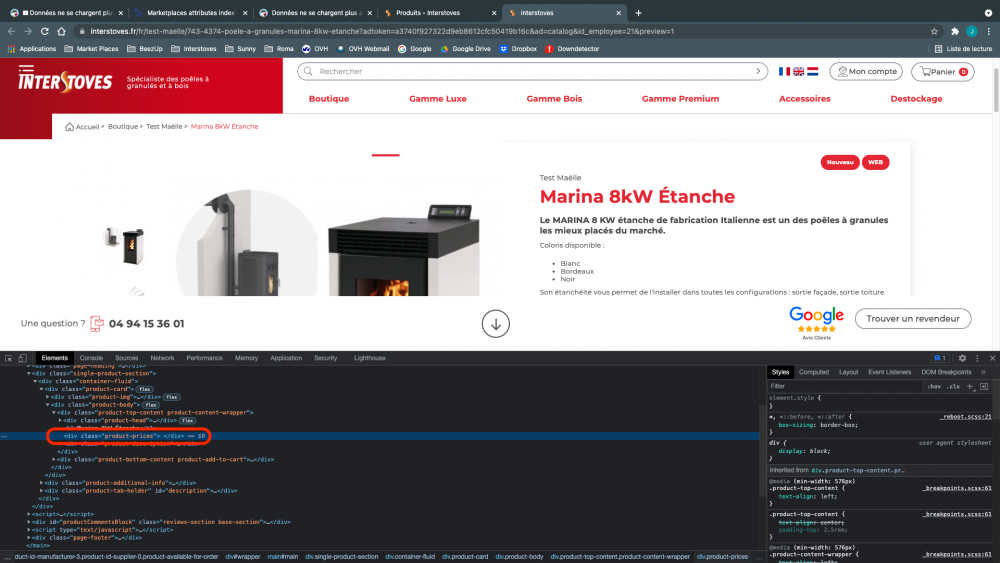The width and height of the screenshot is (1000, 563).
Task: Collapse the product-card div node
Action: point(41,389)
